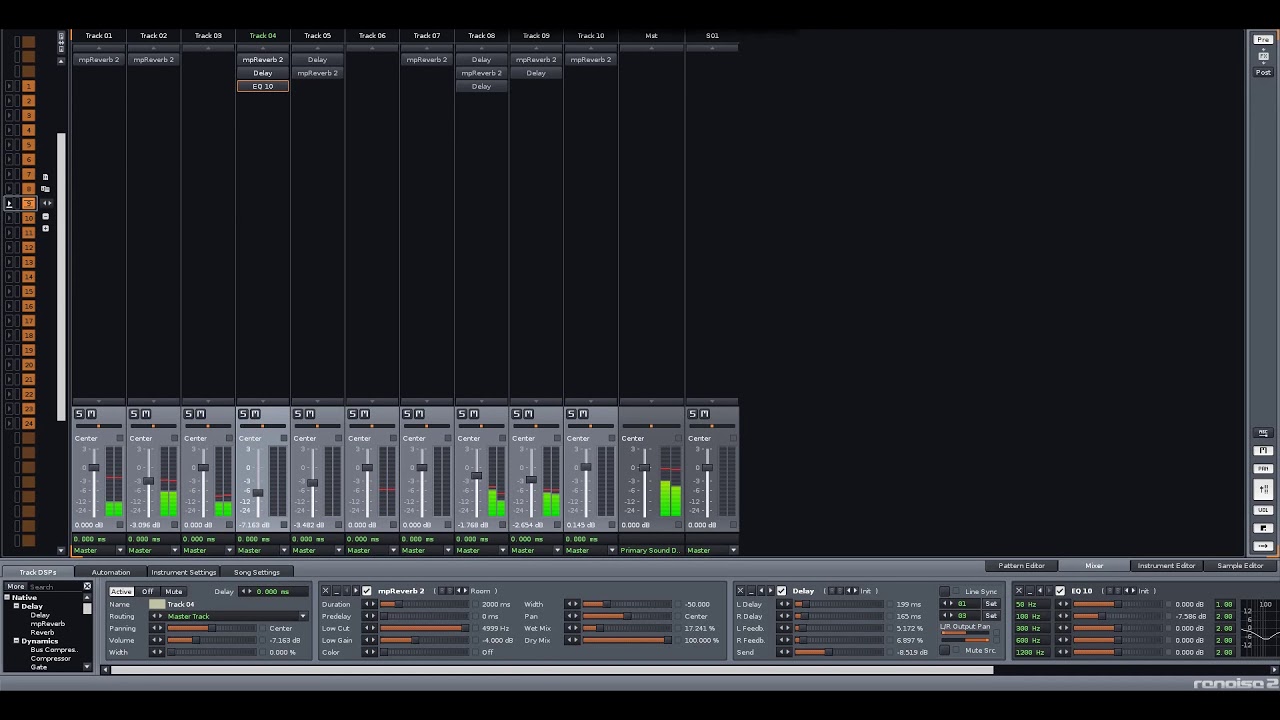Move mpReverb 2 device right in chain

tap(355, 591)
